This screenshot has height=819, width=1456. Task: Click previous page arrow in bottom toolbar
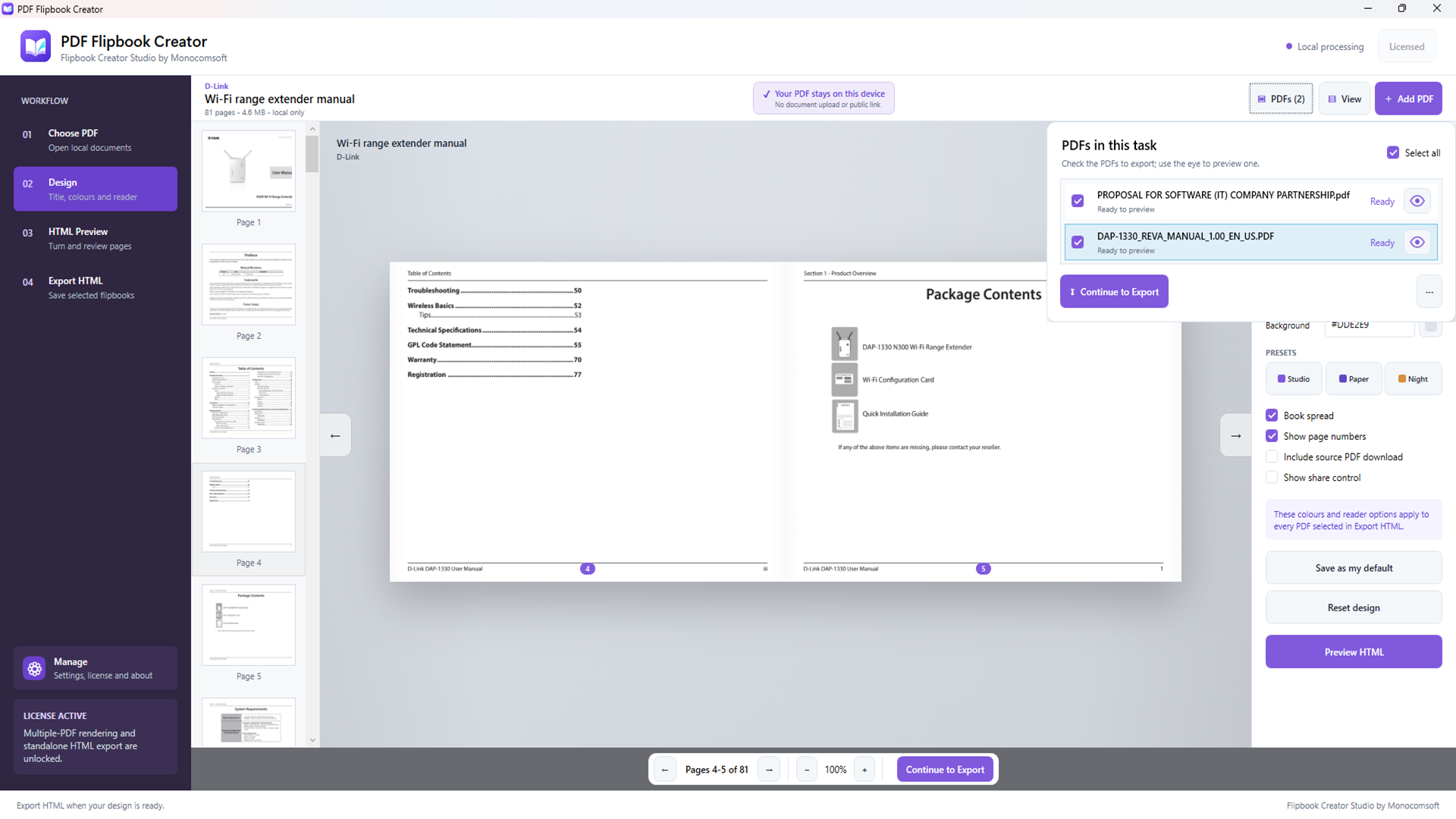[x=665, y=770]
